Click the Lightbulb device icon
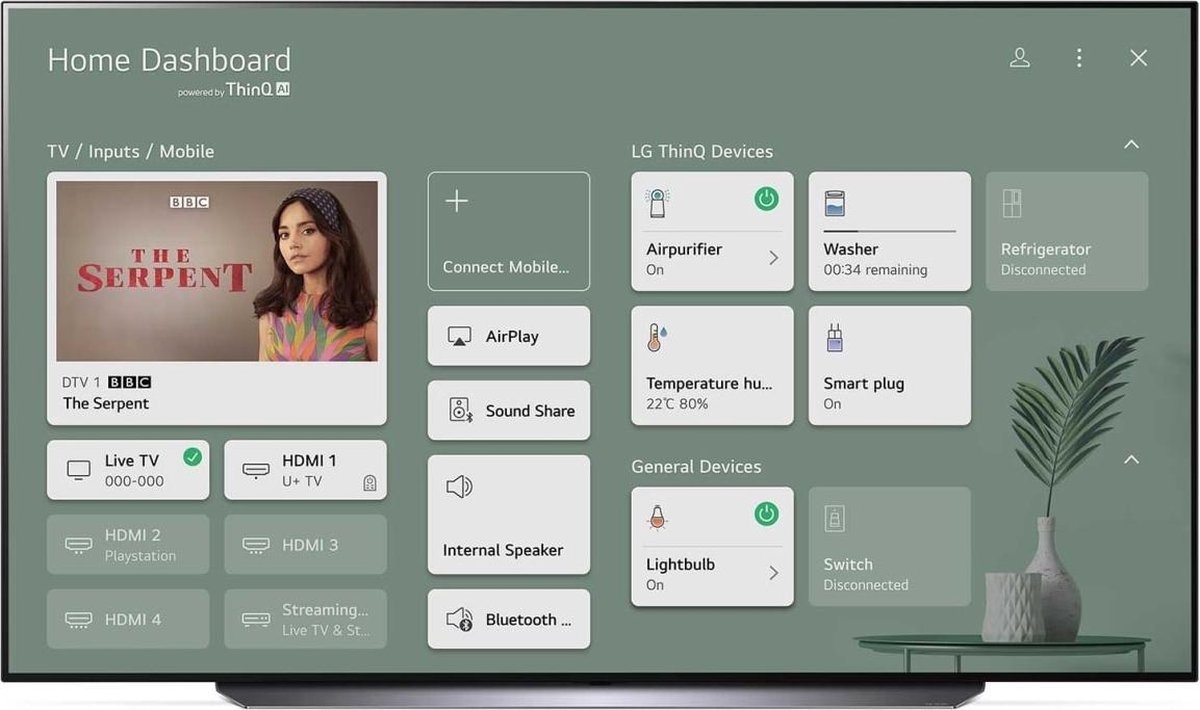The image size is (1200, 710). (657, 517)
